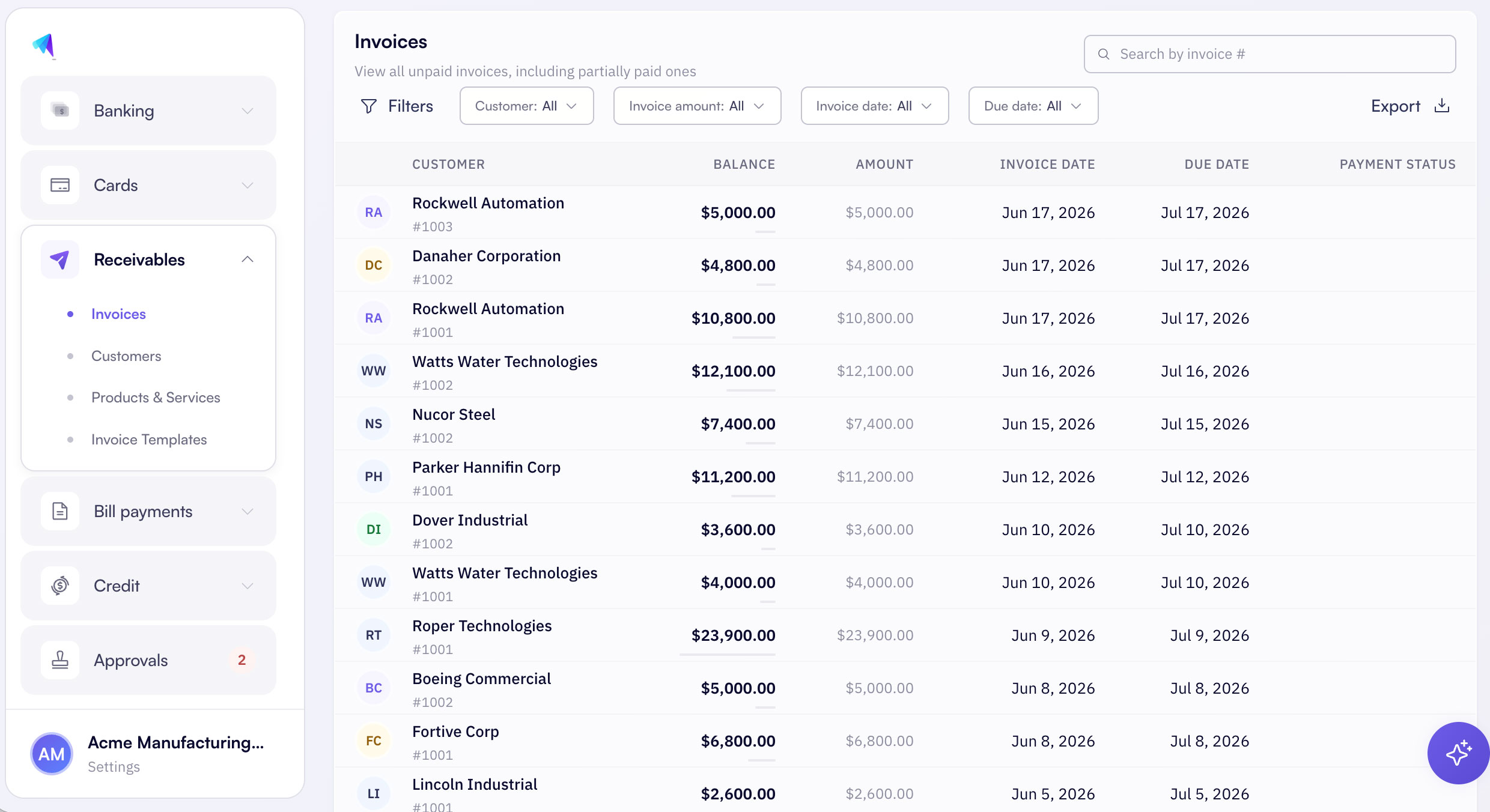The width and height of the screenshot is (1490, 812).
Task: Click the Jul 12, 2026 due date
Action: pos(1205,477)
